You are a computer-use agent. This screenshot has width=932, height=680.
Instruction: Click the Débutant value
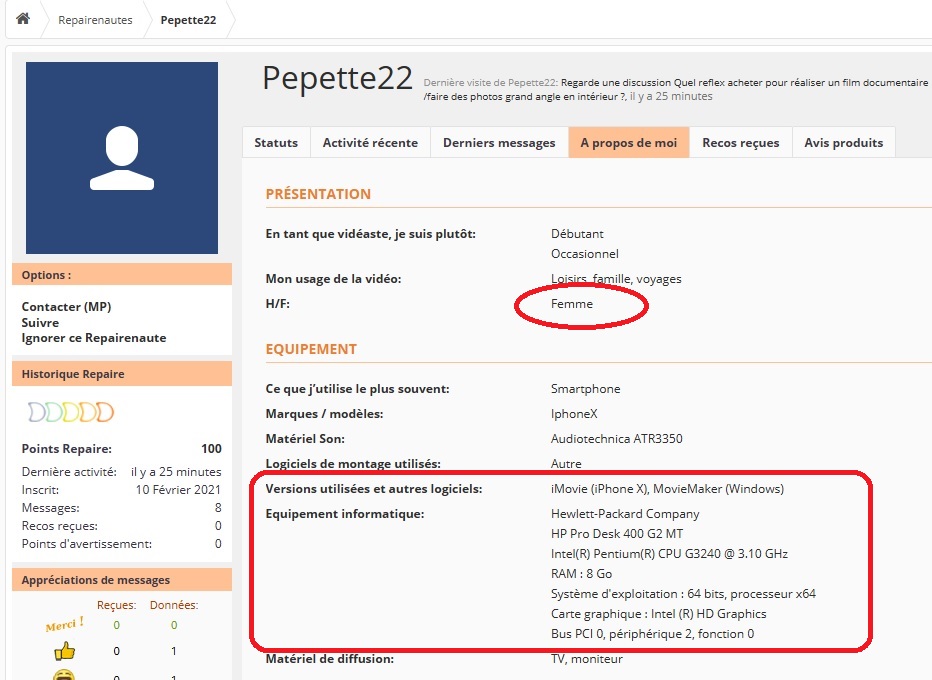click(577, 234)
